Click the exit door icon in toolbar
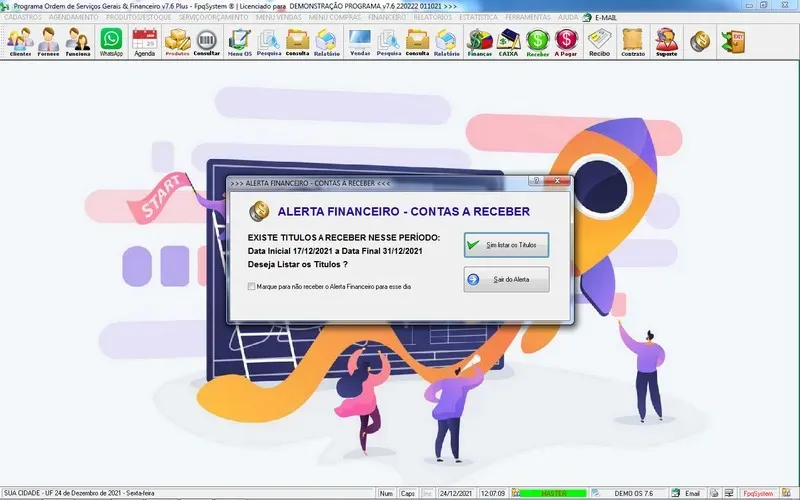Image resolution: width=800 pixels, height=500 pixels. [x=738, y=41]
